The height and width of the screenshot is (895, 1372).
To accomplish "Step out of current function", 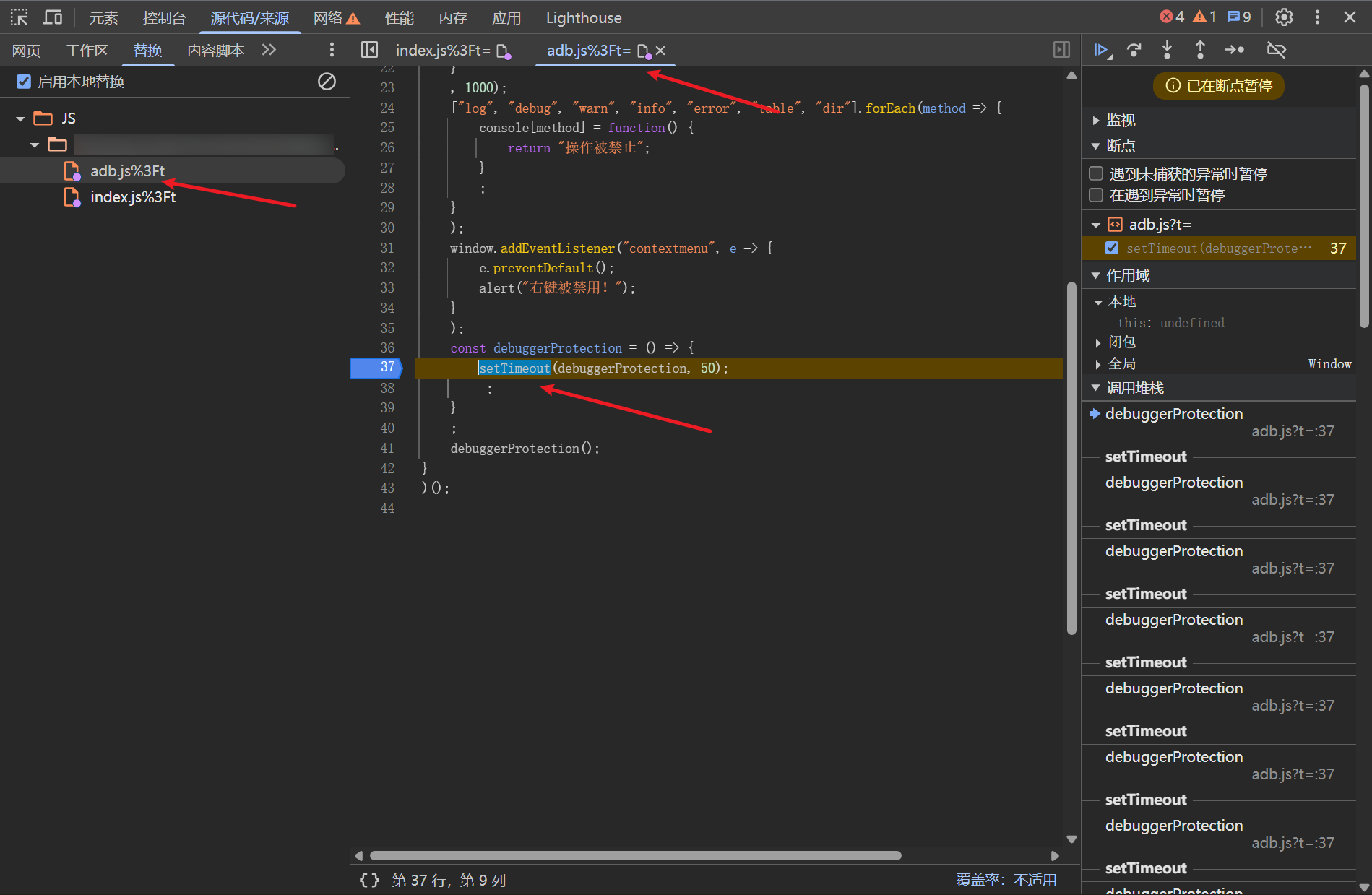I will [x=1200, y=50].
